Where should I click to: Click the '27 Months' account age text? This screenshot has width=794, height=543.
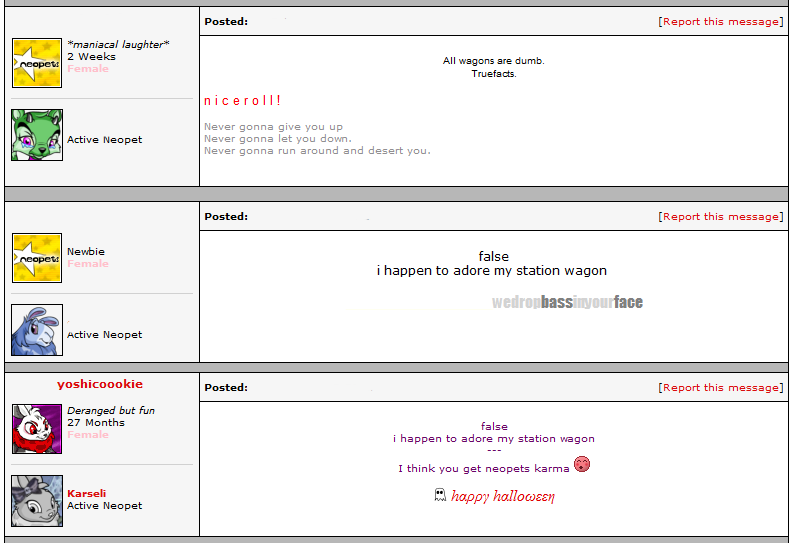(x=96, y=422)
